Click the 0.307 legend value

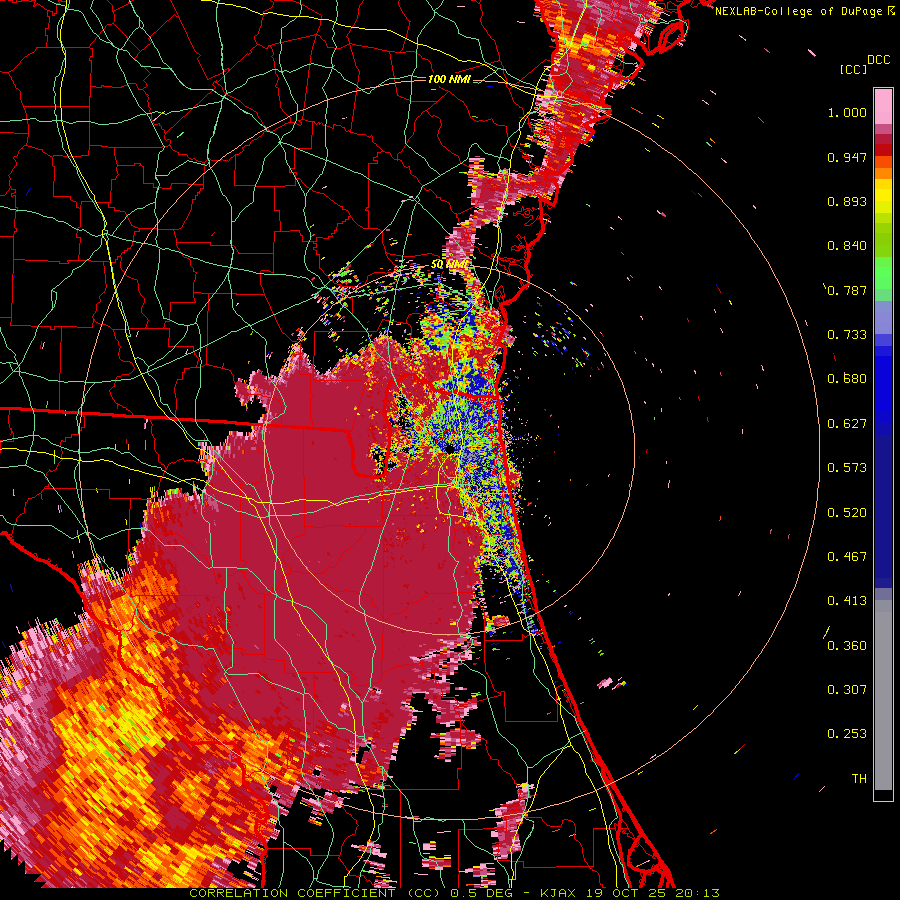(x=847, y=690)
